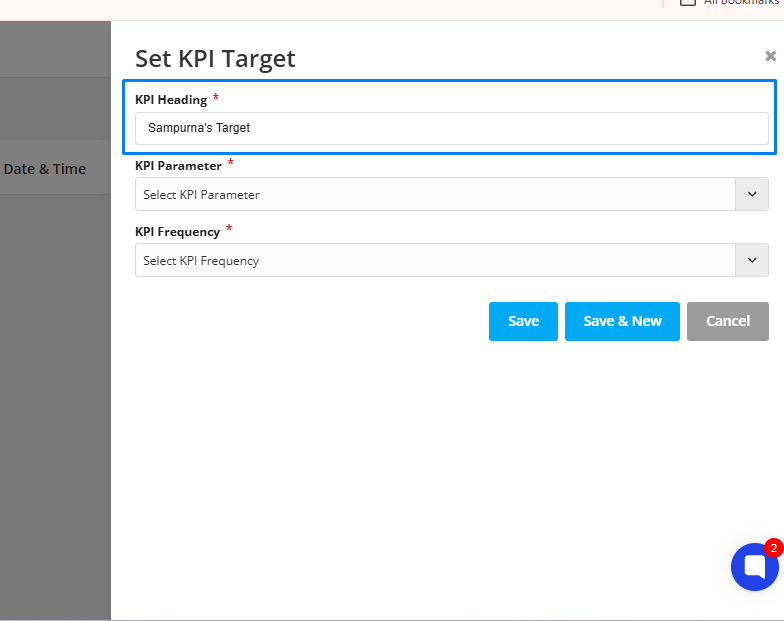Open the All Bookmarks folder icon
Screen dimensions: 784x621
(x=688, y=2)
